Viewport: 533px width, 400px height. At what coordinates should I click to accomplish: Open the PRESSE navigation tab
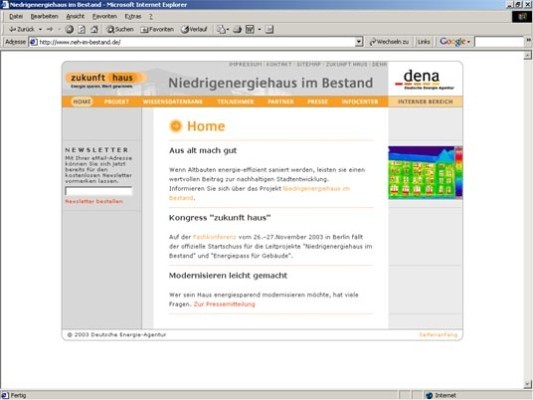[317, 102]
